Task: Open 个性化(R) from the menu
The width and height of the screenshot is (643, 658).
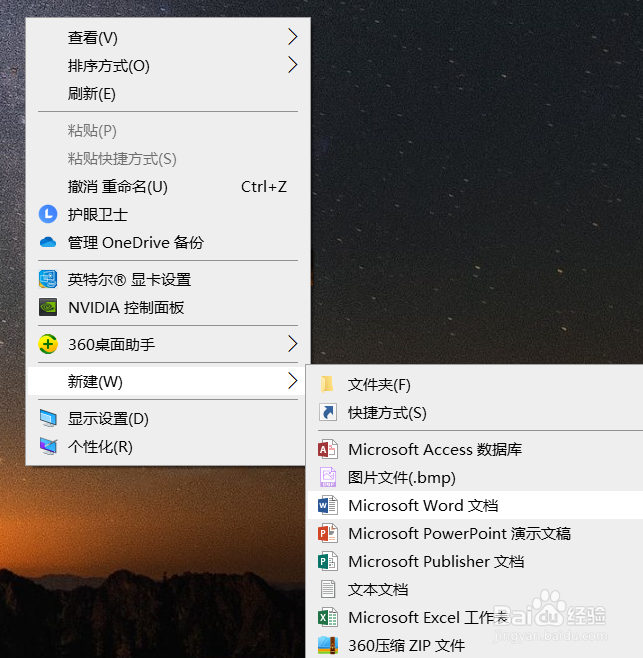Action: [168, 446]
